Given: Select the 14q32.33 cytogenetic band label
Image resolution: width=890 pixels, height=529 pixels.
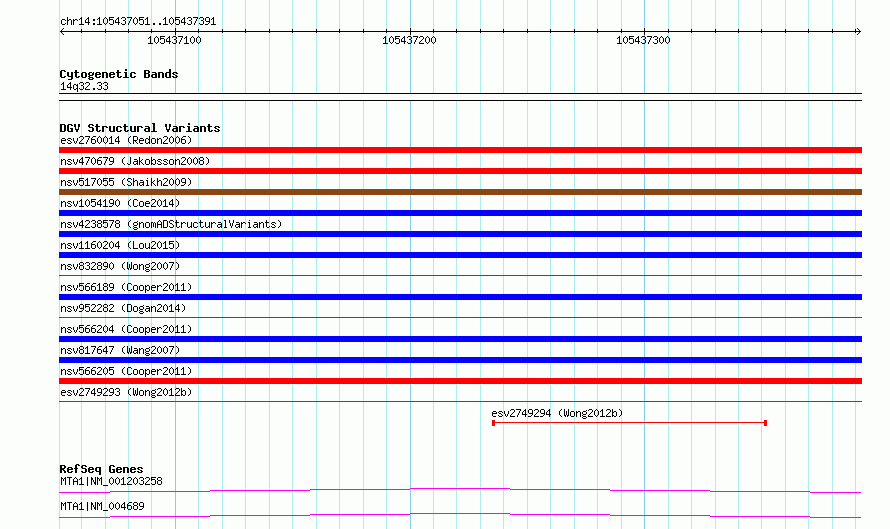Looking at the screenshot, I should click(x=84, y=86).
